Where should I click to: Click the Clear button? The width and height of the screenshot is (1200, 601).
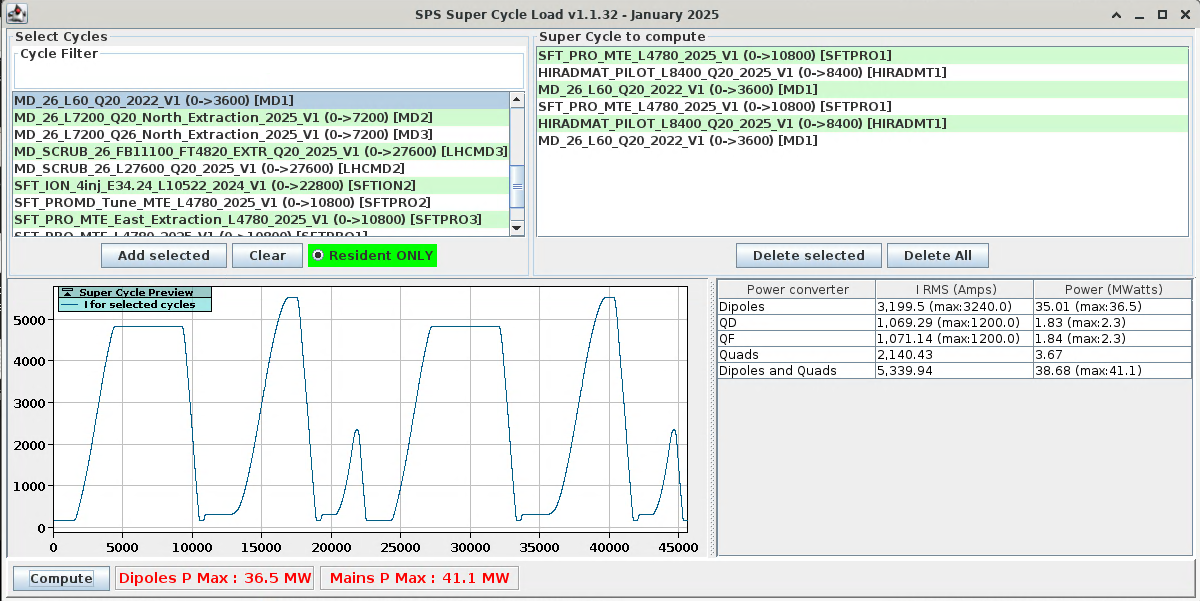267,256
